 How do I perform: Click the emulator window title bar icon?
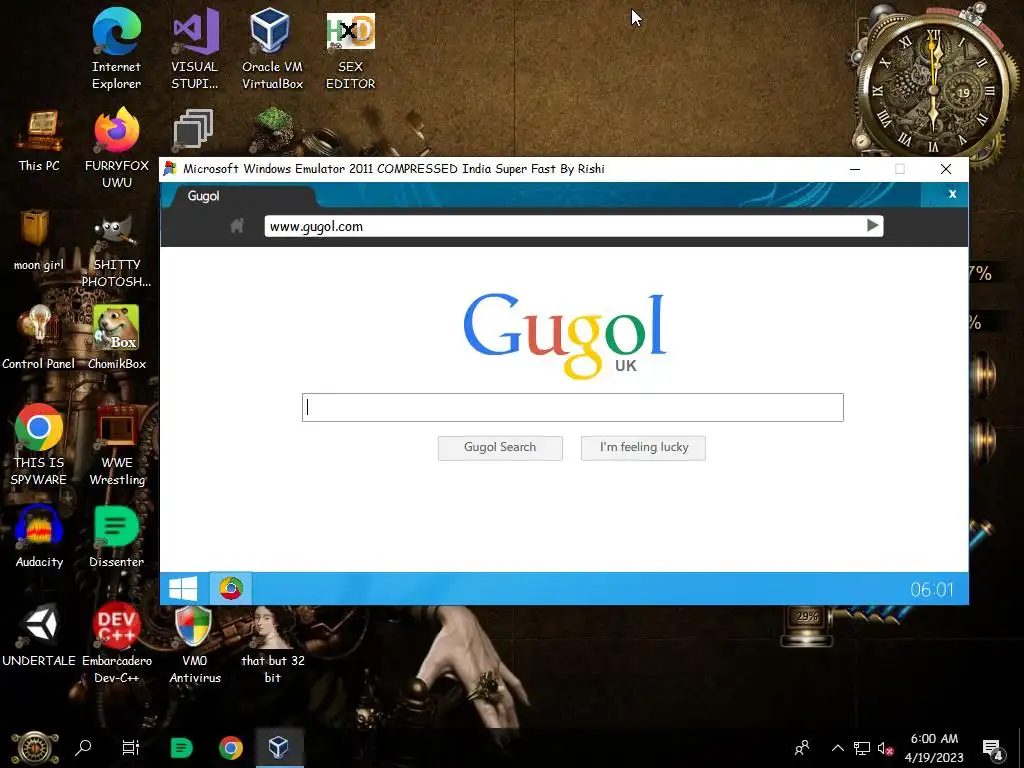170,169
